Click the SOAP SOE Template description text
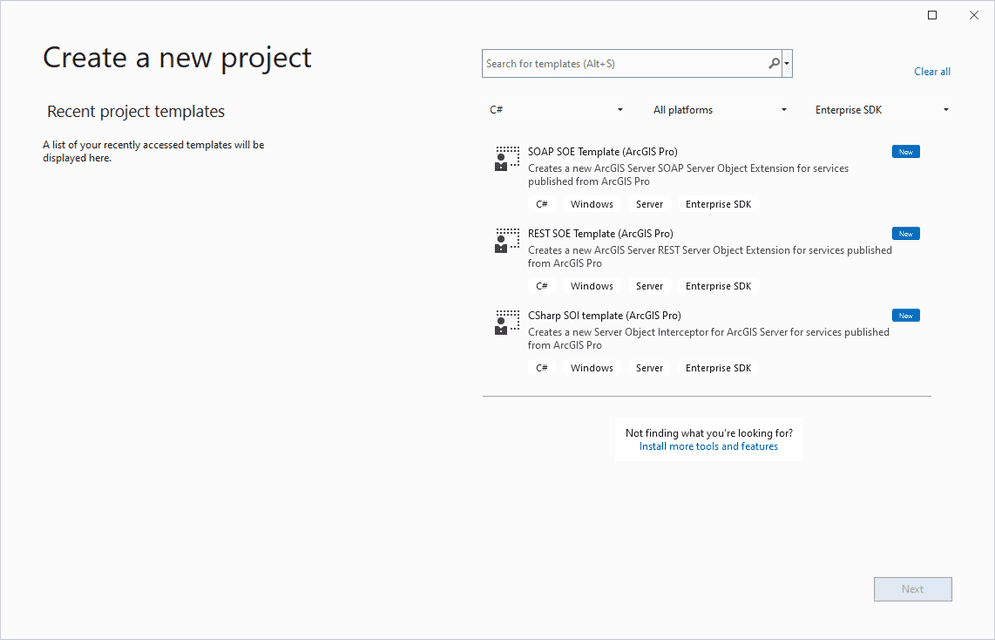Viewport: 995px width, 640px height. (689, 175)
